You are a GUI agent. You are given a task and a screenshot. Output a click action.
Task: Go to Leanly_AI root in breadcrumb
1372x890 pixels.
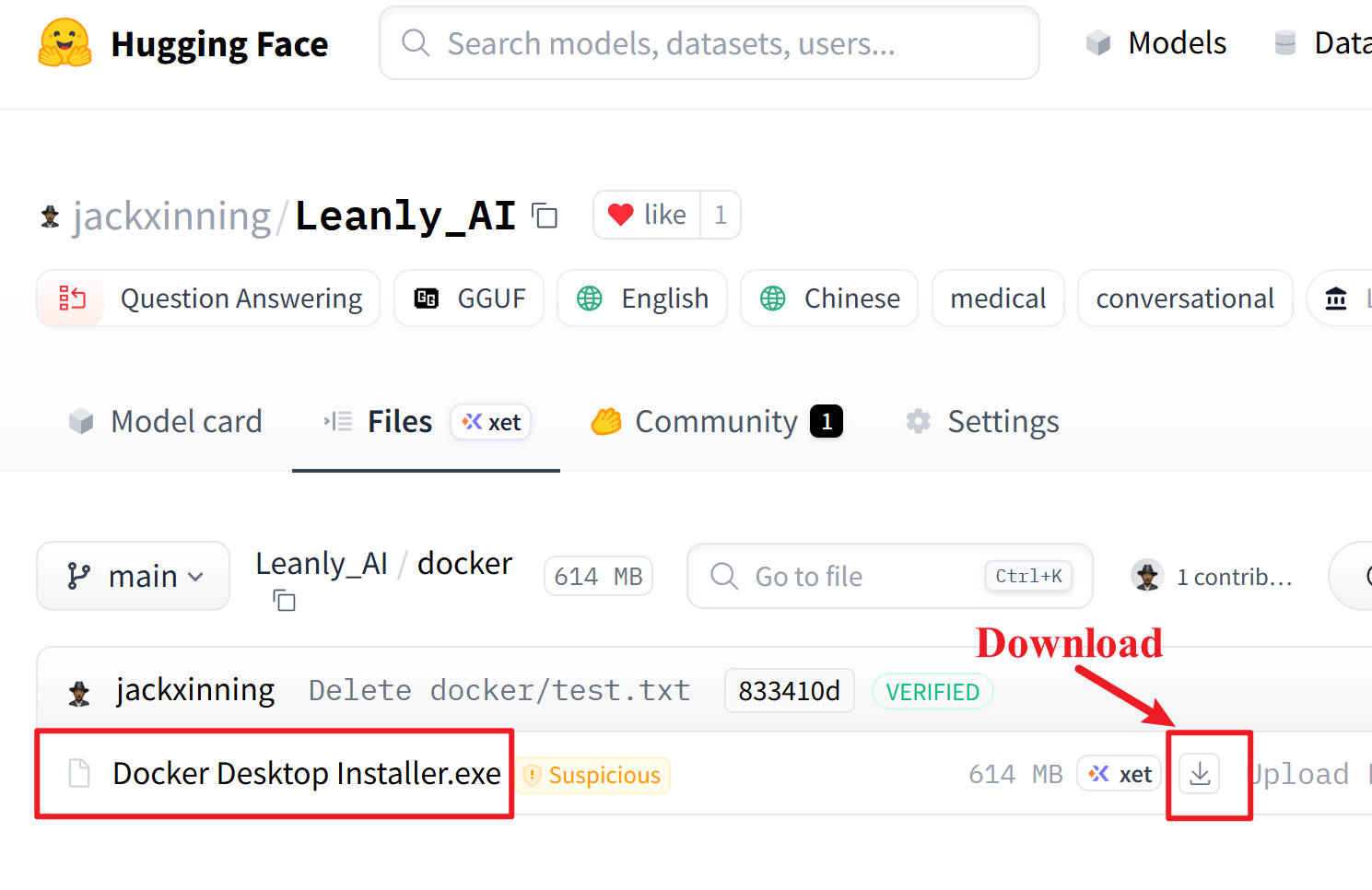click(x=322, y=563)
